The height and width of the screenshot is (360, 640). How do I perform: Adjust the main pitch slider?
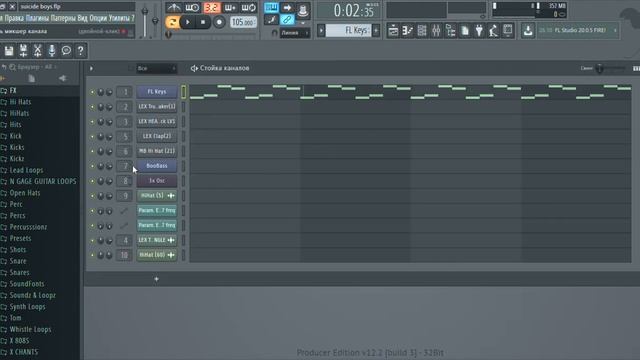pos(155,20)
